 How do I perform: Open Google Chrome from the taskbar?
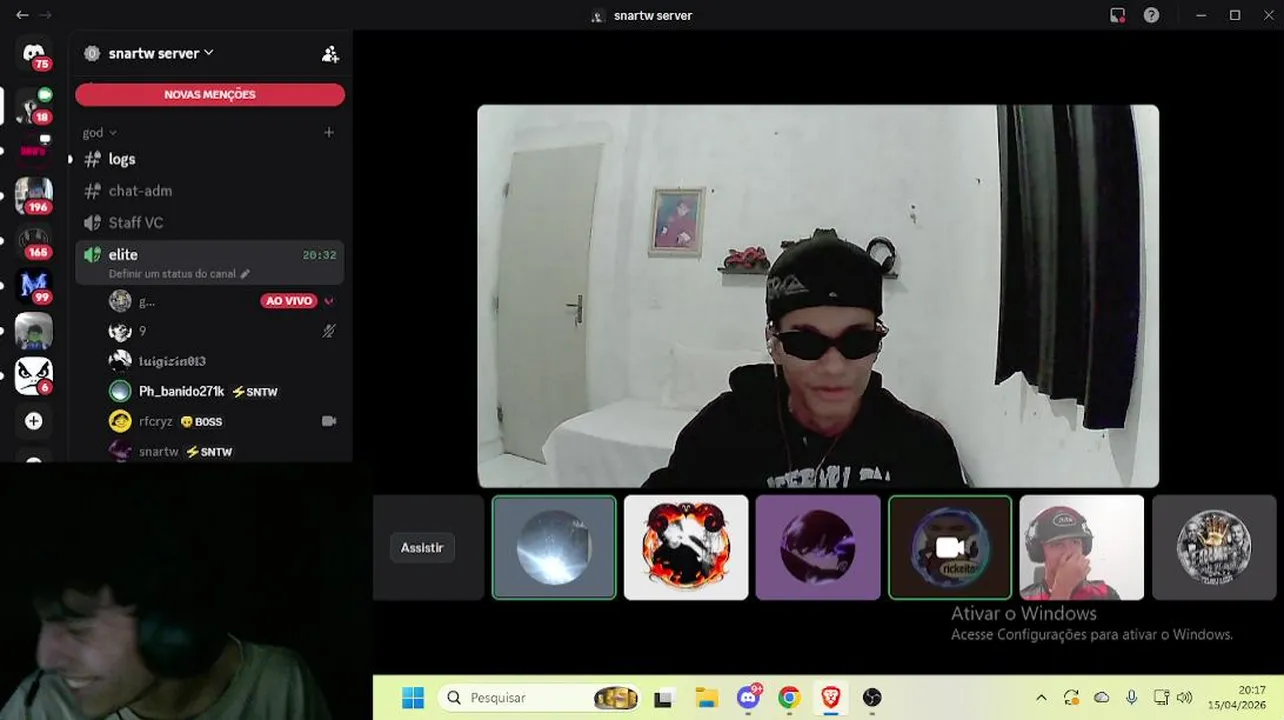tap(789, 698)
